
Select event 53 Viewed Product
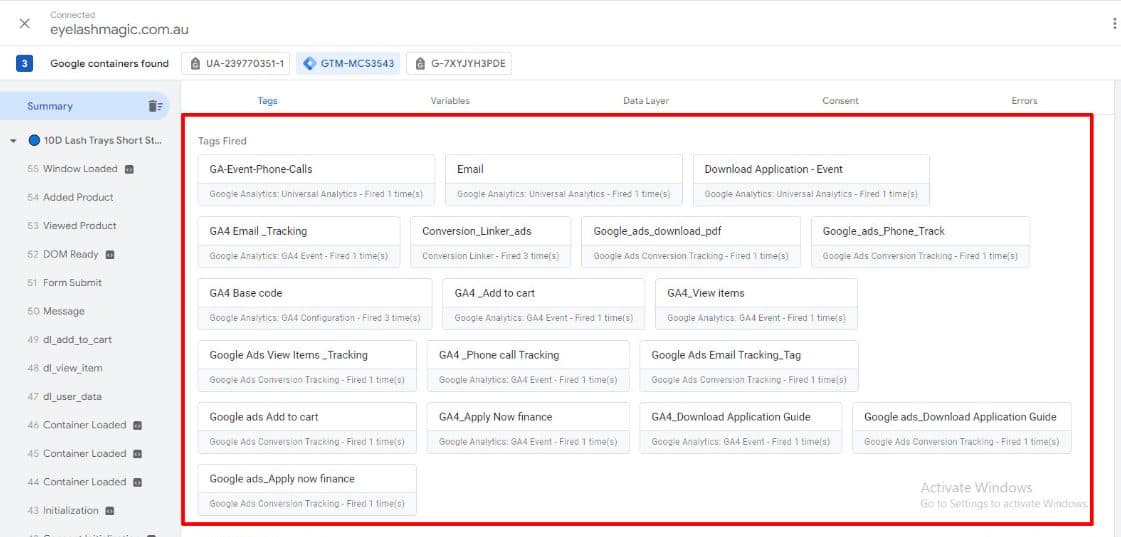tap(71, 226)
